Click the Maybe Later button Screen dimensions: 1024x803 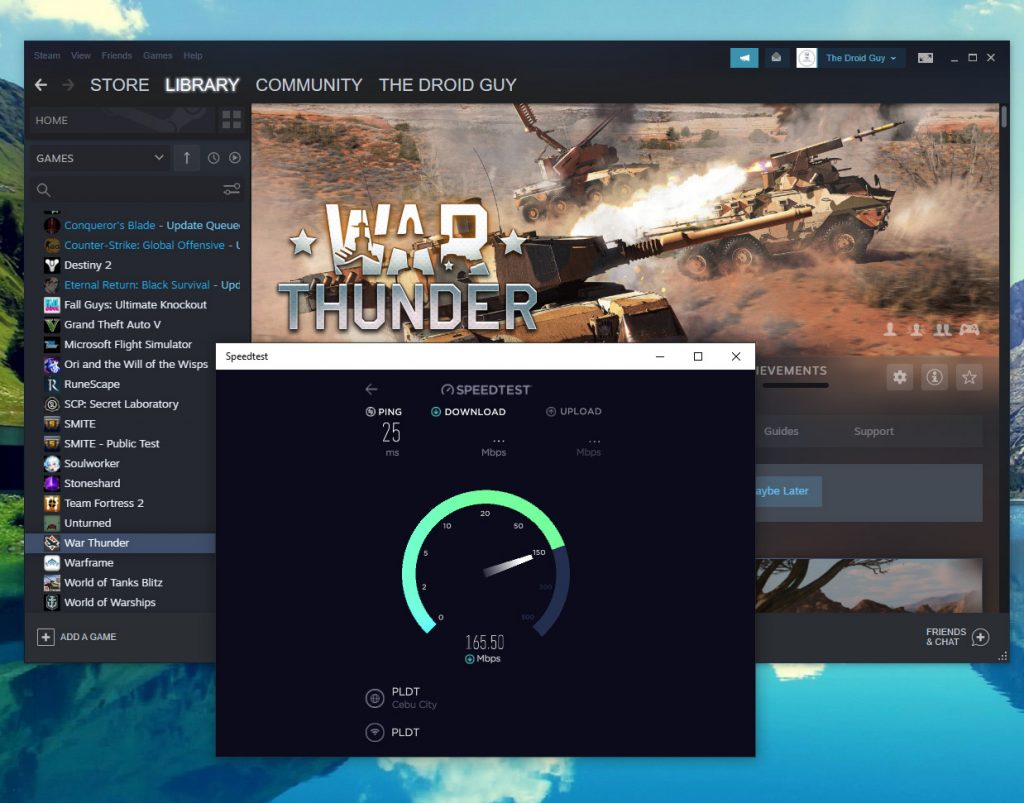789,491
